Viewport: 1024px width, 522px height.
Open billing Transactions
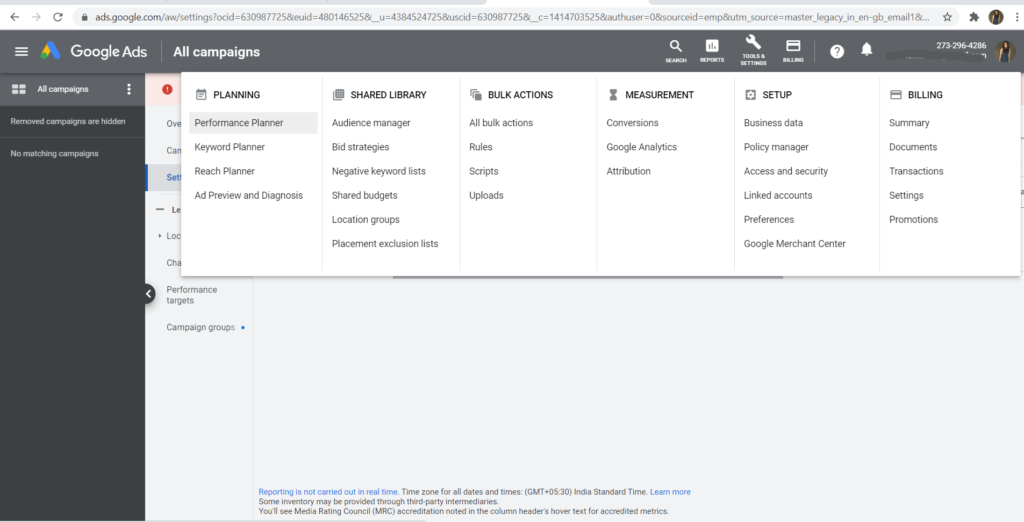click(x=916, y=171)
